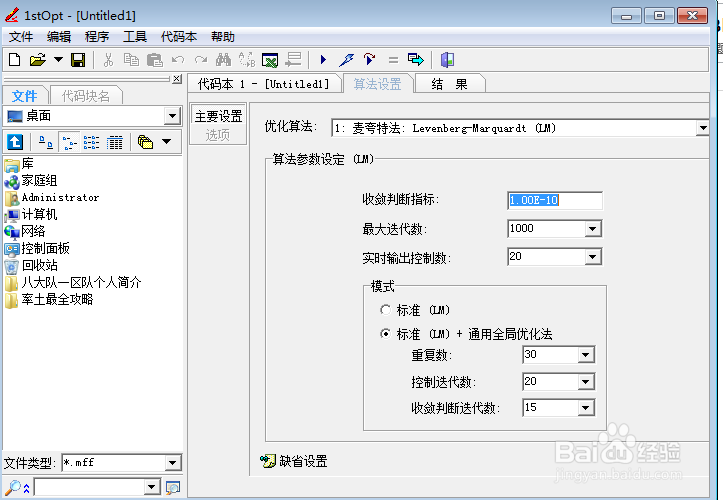This screenshot has height=500, width=723.
Task: Open the 编辑 menu
Action: point(59,36)
